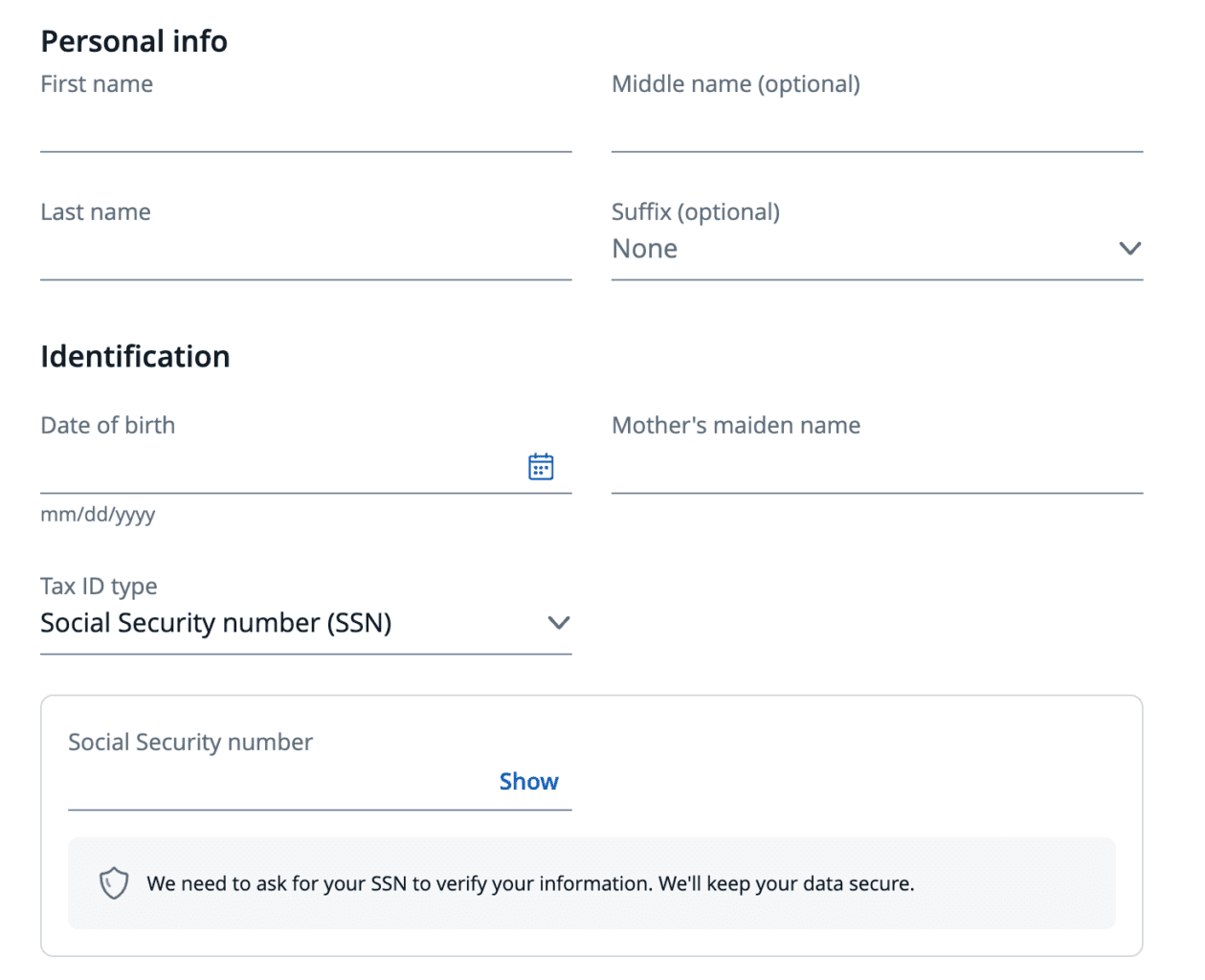1205x980 pixels.
Task: Click the Identification section heading
Action: 135,357
